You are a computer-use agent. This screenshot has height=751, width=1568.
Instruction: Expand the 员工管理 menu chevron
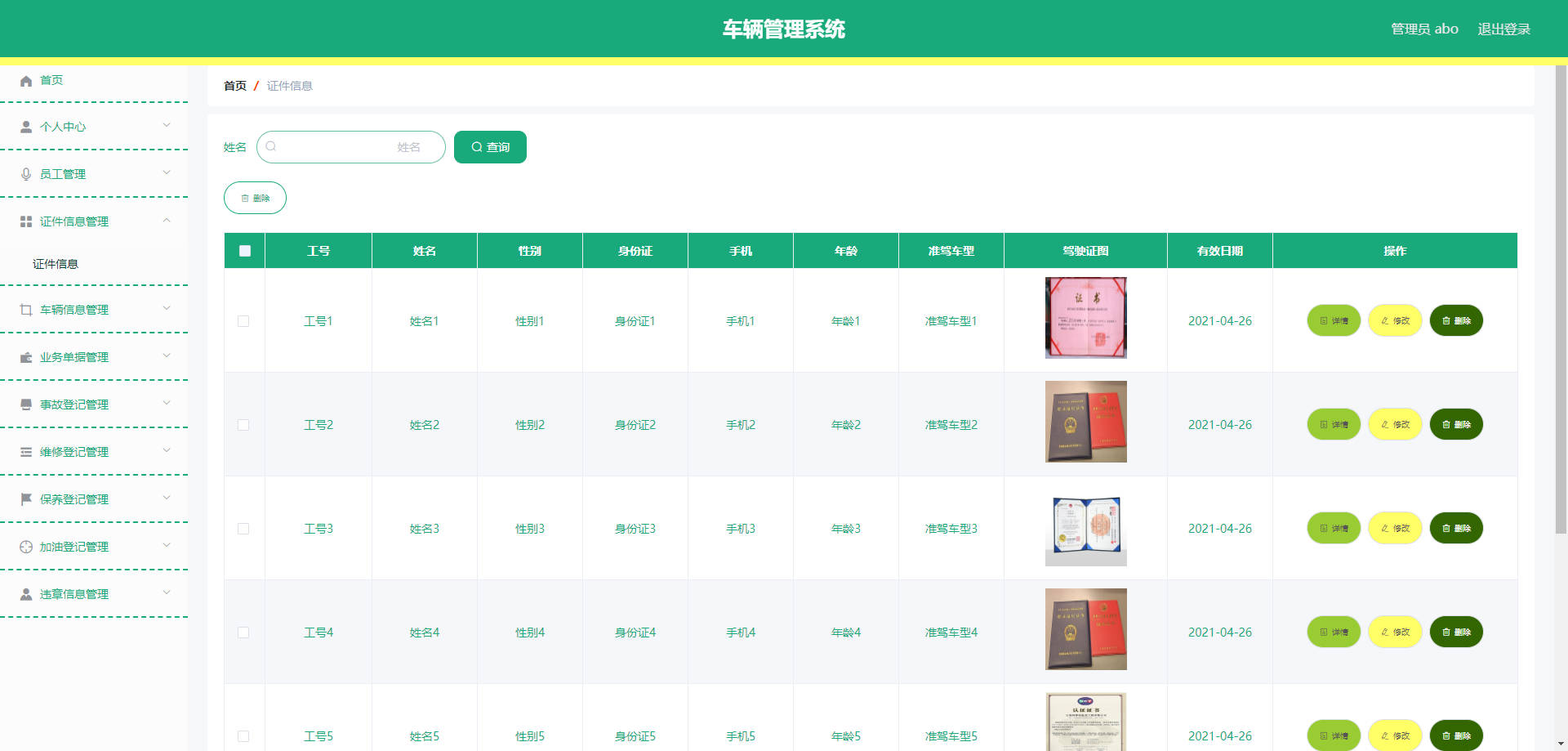(167, 172)
